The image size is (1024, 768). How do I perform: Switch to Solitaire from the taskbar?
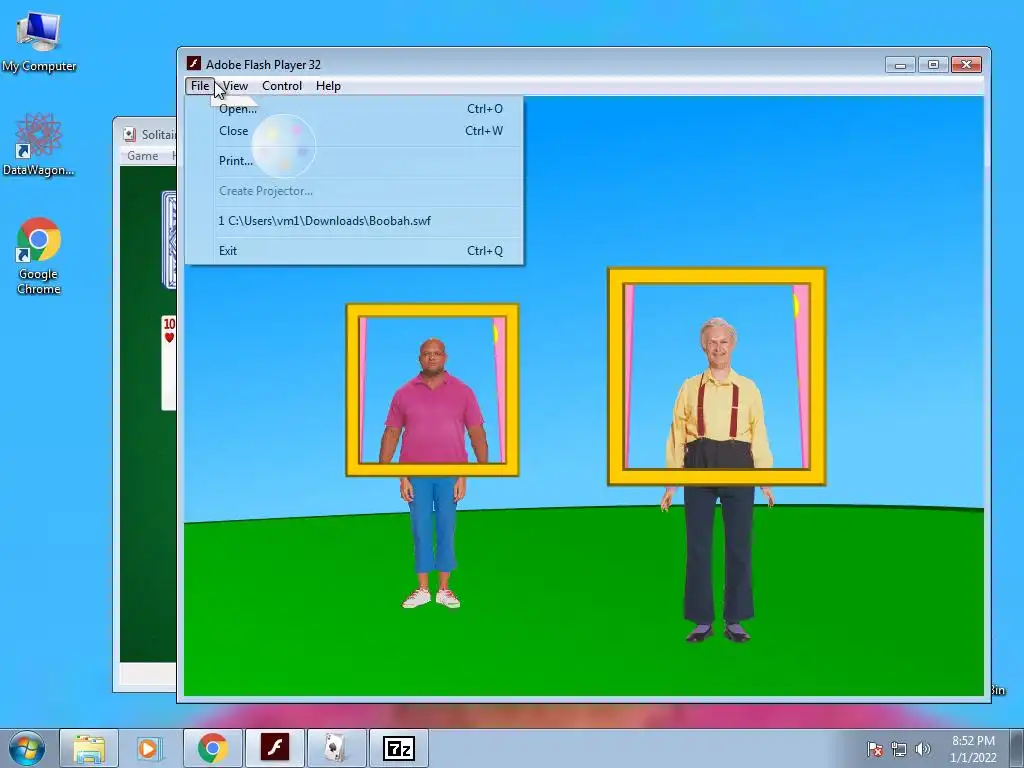(x=336, y=748)
